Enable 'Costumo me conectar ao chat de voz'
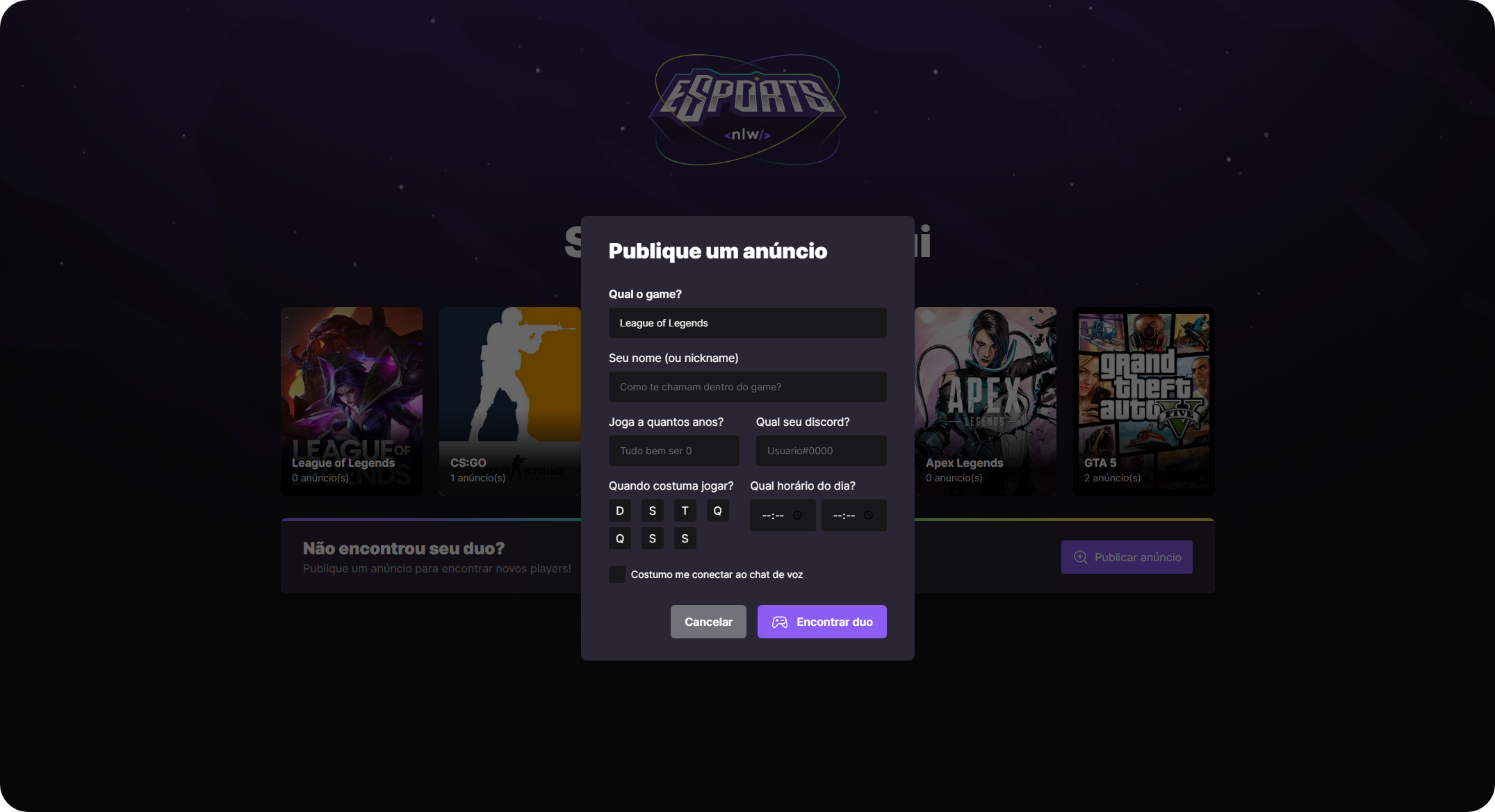This screenshot has height=812, width=1495. [x=617, y=574]
